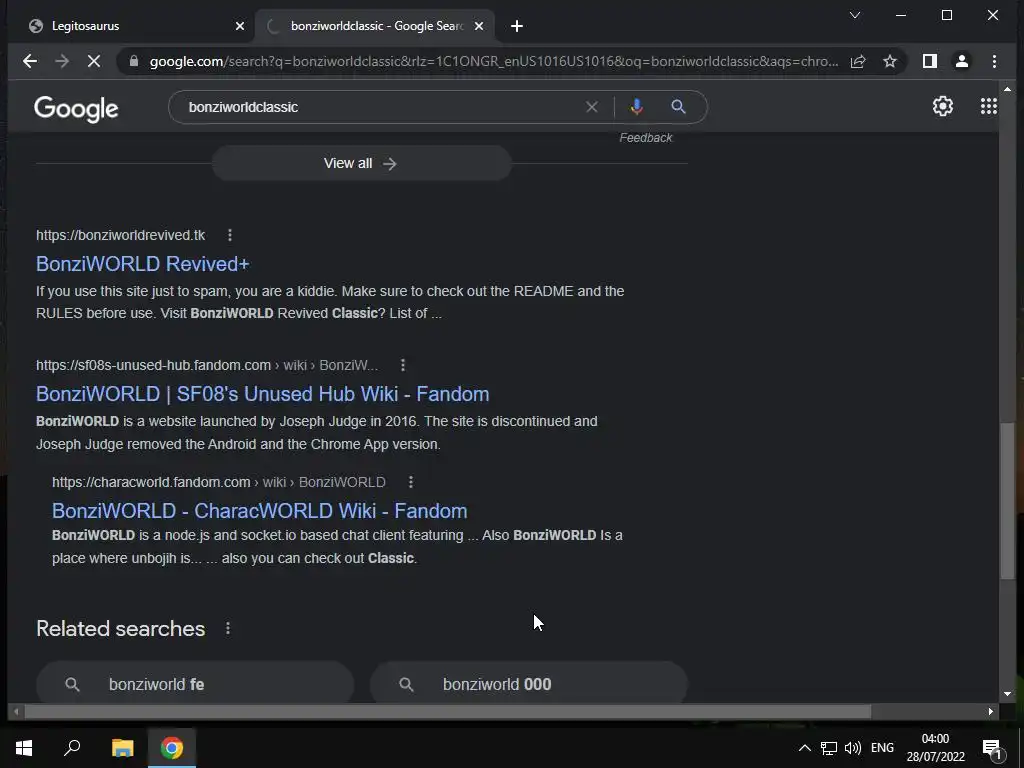Click horizontal scrollbar left arrow
Image resolution: width=1024 pixels, height=768 pixels.
[x=16, y=711]
